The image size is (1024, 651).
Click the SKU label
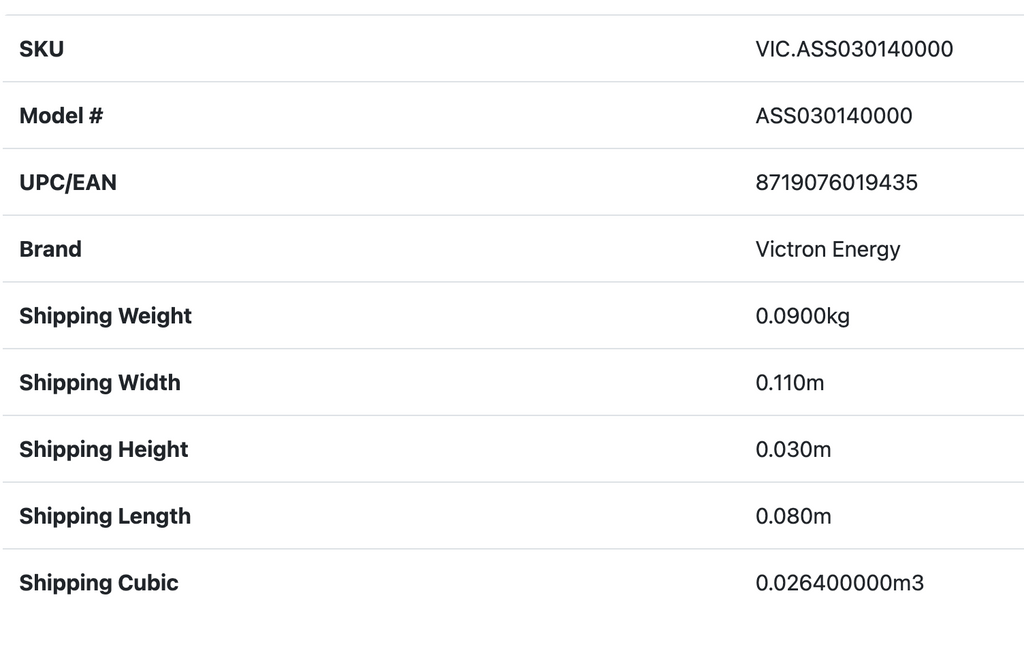(41, 49)
